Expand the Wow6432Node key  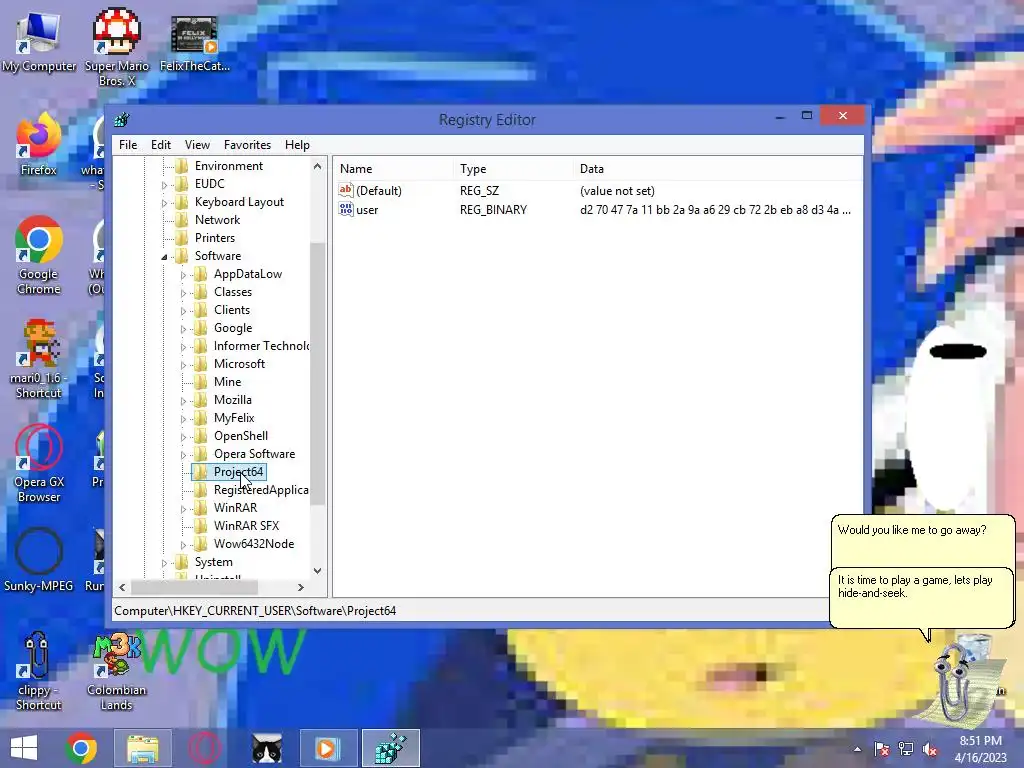[x=184, y=545]
